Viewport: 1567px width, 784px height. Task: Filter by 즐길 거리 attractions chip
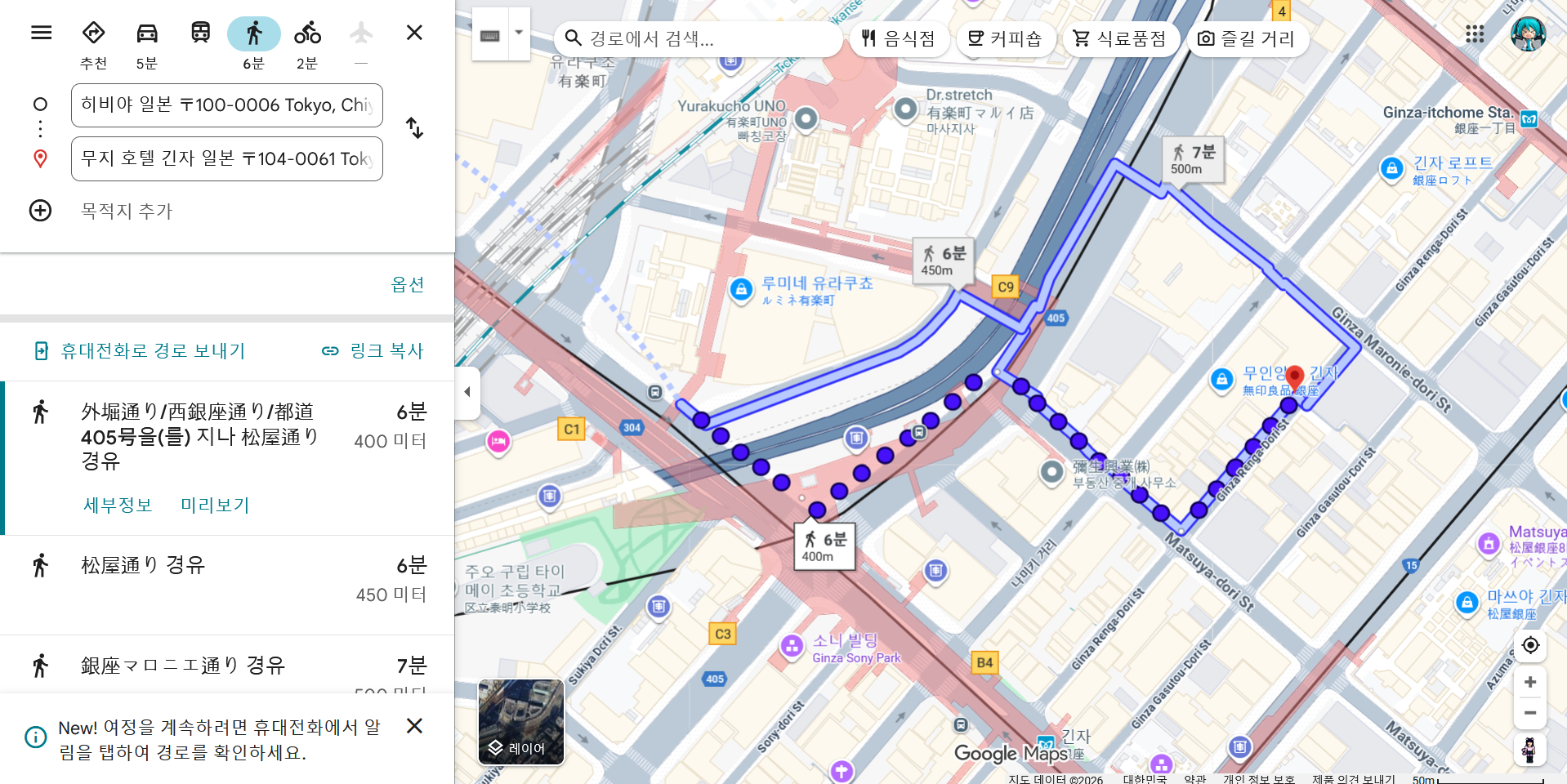pos(1246,38)
